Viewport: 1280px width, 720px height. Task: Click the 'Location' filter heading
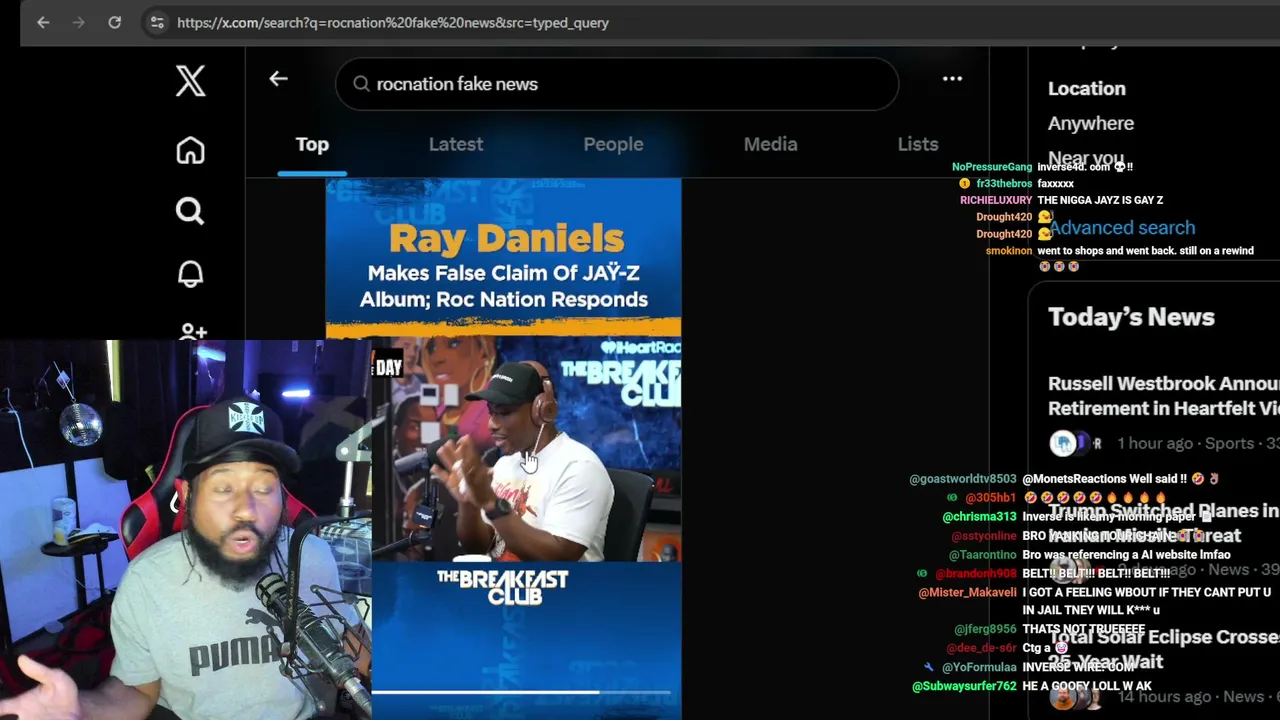[1087, 88]
